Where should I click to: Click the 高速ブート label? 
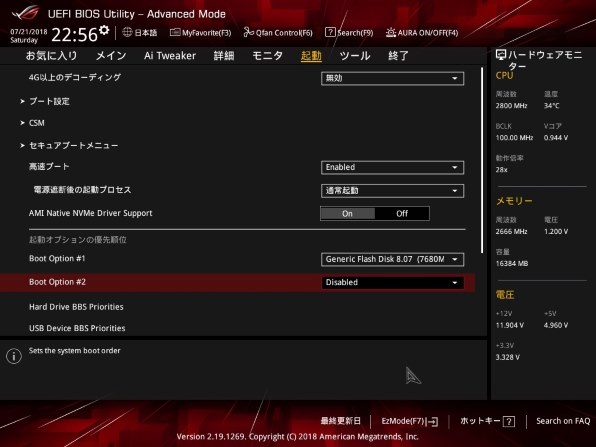pyautogui.click(x=49, y=166)
